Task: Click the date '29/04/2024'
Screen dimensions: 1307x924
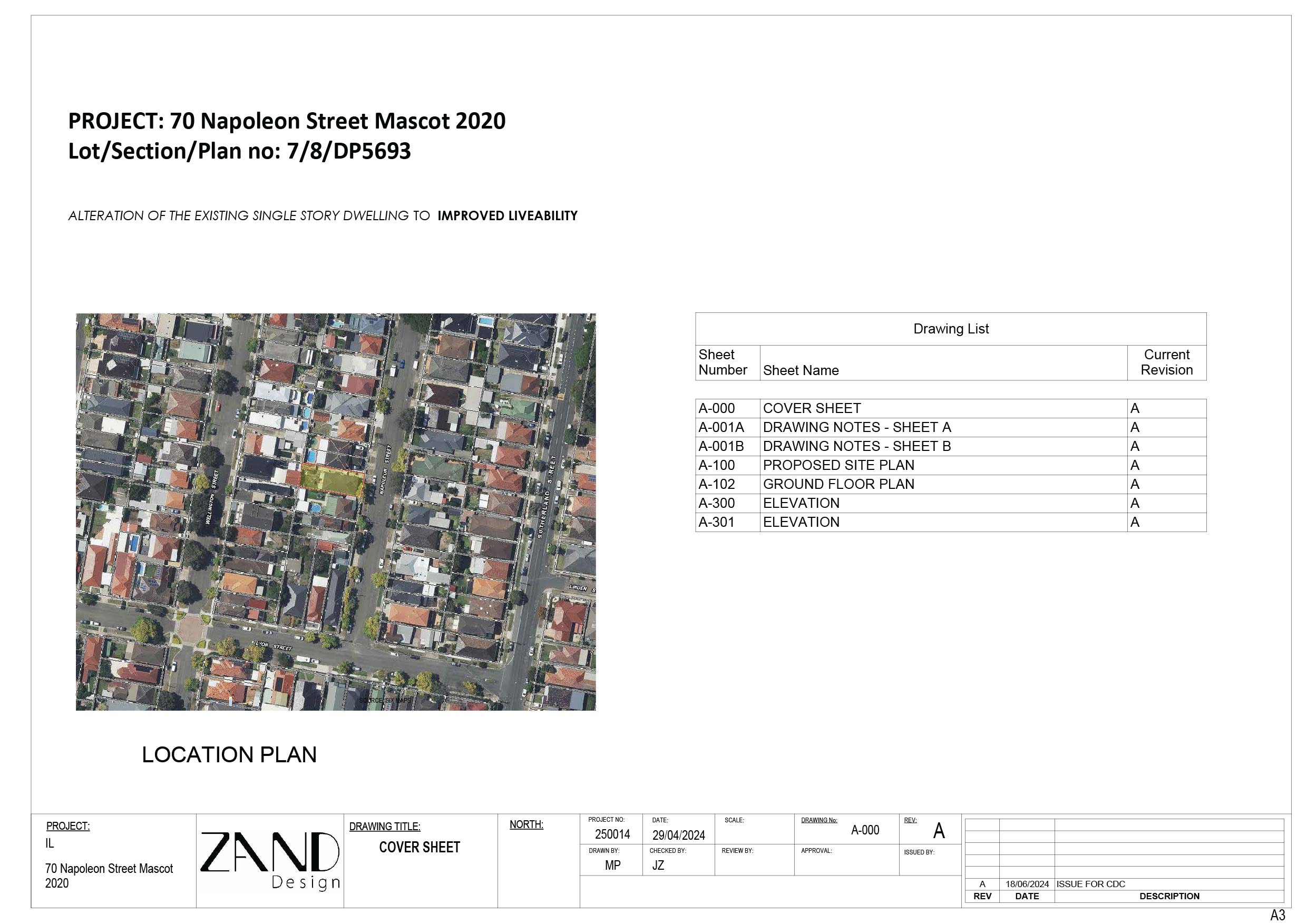Action: pyautogui.click(x=679, y=835)
